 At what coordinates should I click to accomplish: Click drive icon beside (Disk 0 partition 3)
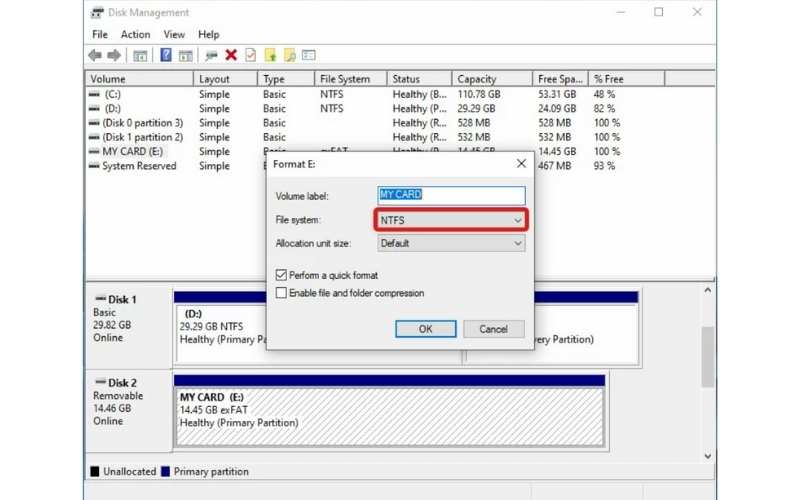click(x=94, y=122)
